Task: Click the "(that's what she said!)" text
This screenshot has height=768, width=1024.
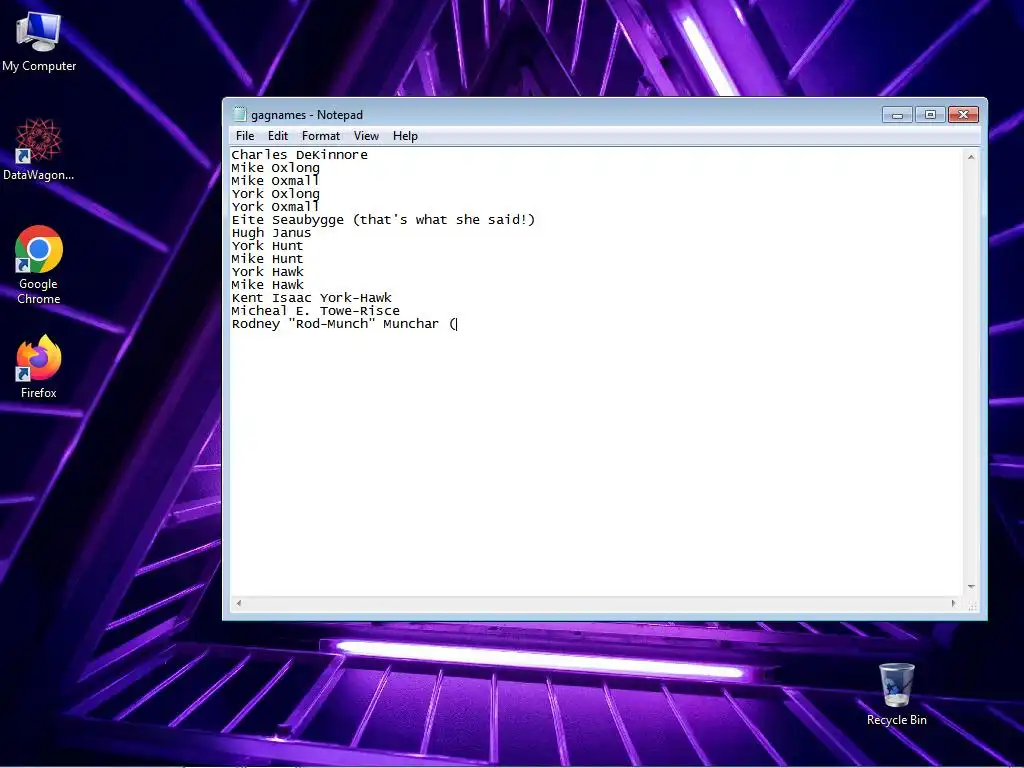Action: pyautogui.click(x=444, y=220)
